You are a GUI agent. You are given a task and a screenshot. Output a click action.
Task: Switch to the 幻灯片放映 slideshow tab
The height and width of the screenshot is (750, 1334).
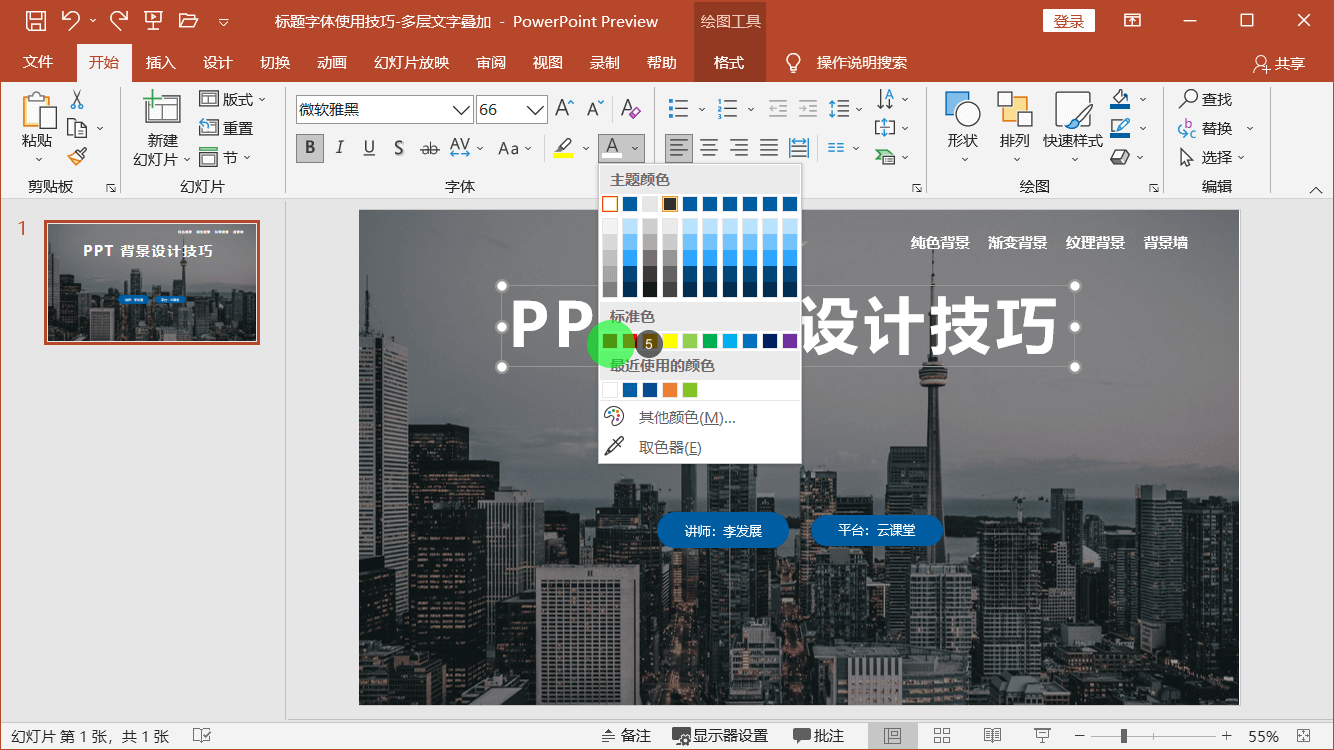411,62
